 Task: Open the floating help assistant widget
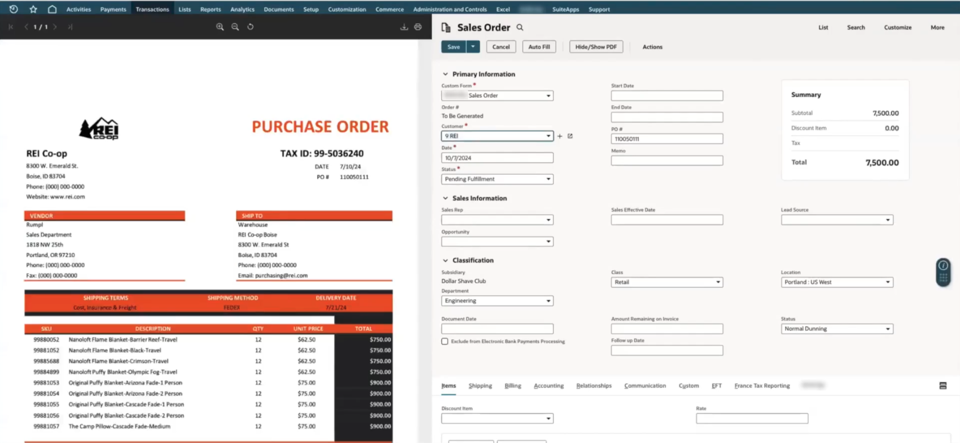(943, 272)
